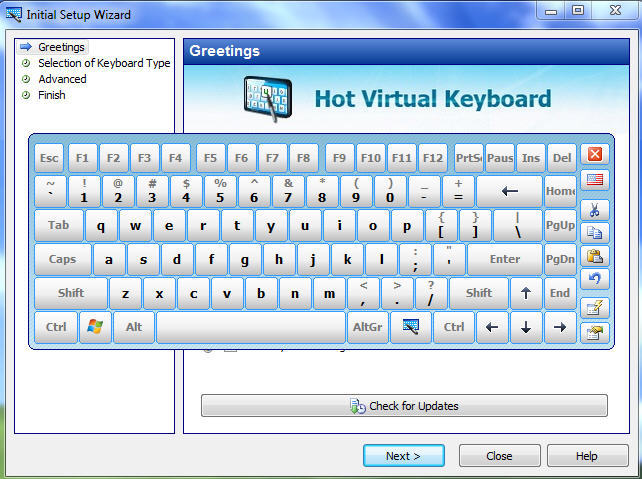The image size is (642, 479).
Task: Click the Paste clipboard icon
Action: pyautogui.click(x=595, y=256)
